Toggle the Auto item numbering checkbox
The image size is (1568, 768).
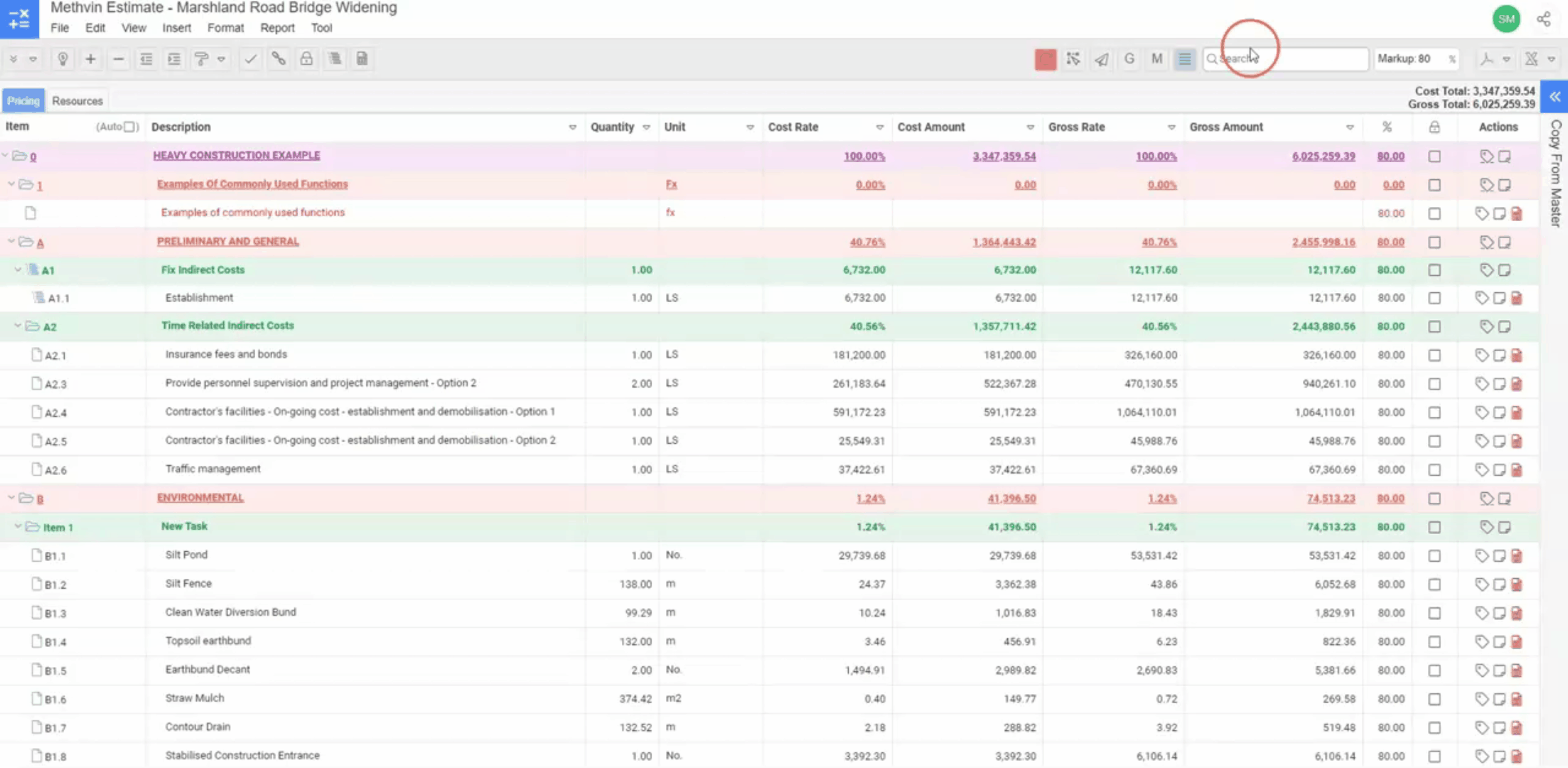[x=129, y=127]
